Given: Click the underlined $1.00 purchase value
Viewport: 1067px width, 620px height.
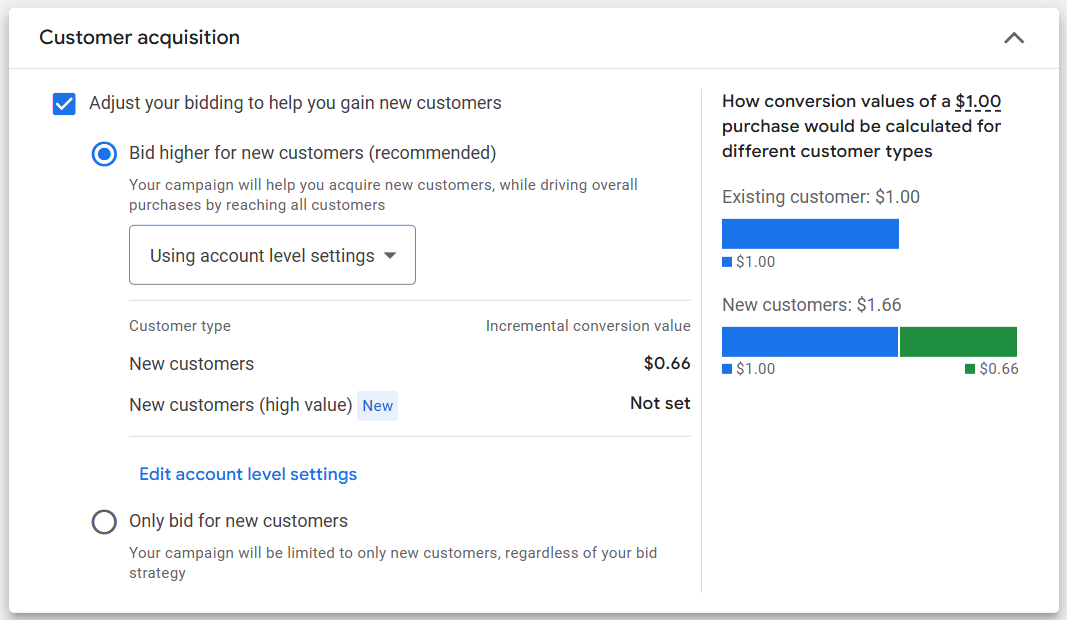Looking at the screenshot, I should 978,101.
